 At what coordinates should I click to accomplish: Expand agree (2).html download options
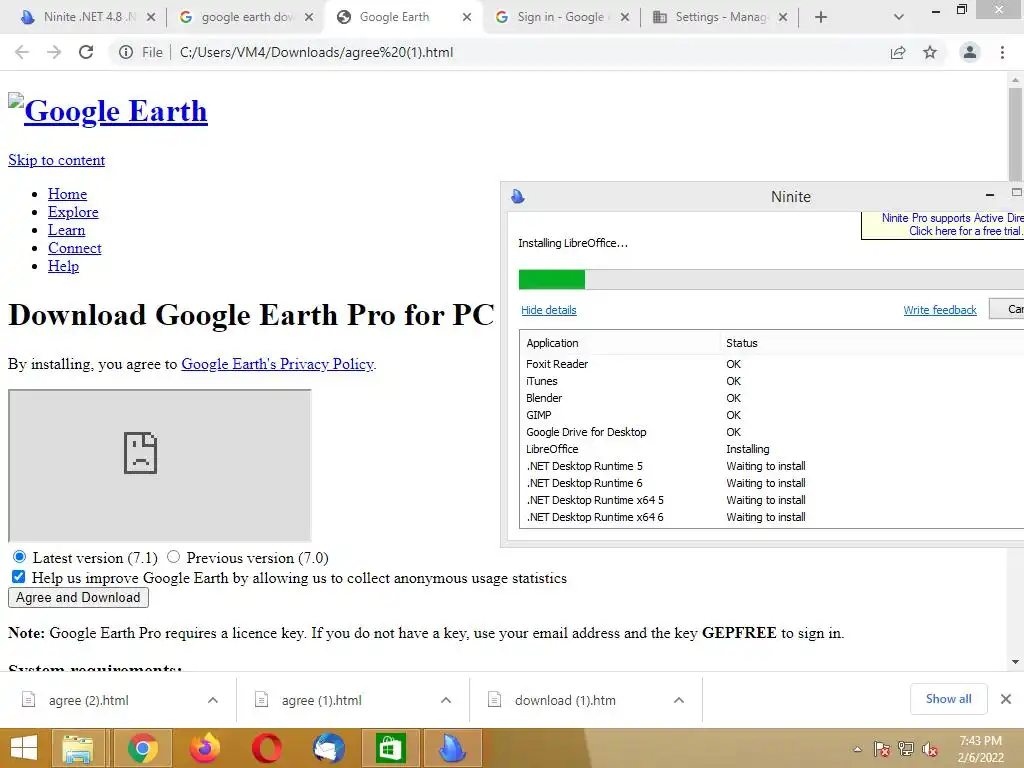[213, 700]
